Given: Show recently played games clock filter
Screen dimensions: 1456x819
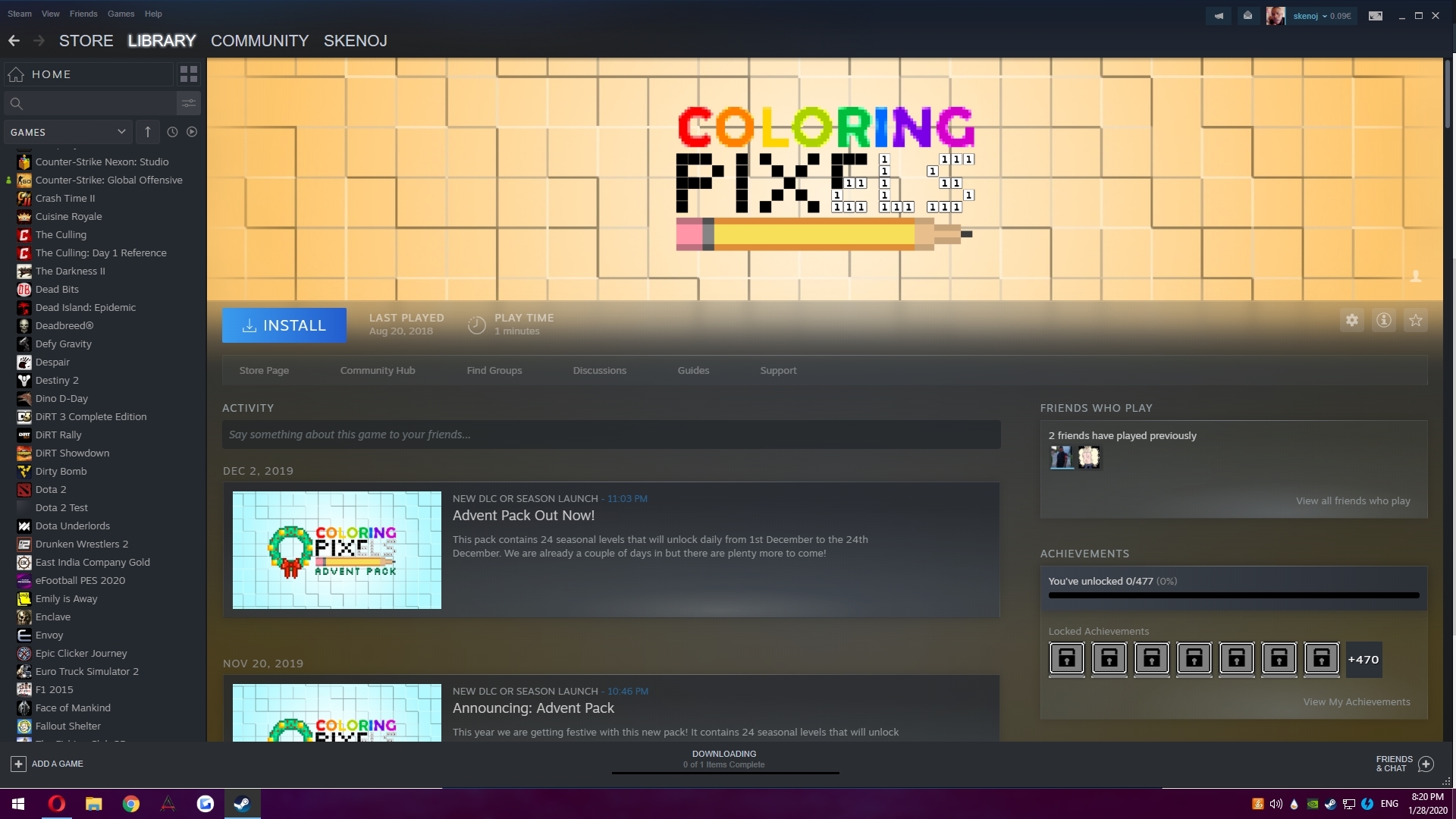Looking at the screenshot, I should [172, 132].
